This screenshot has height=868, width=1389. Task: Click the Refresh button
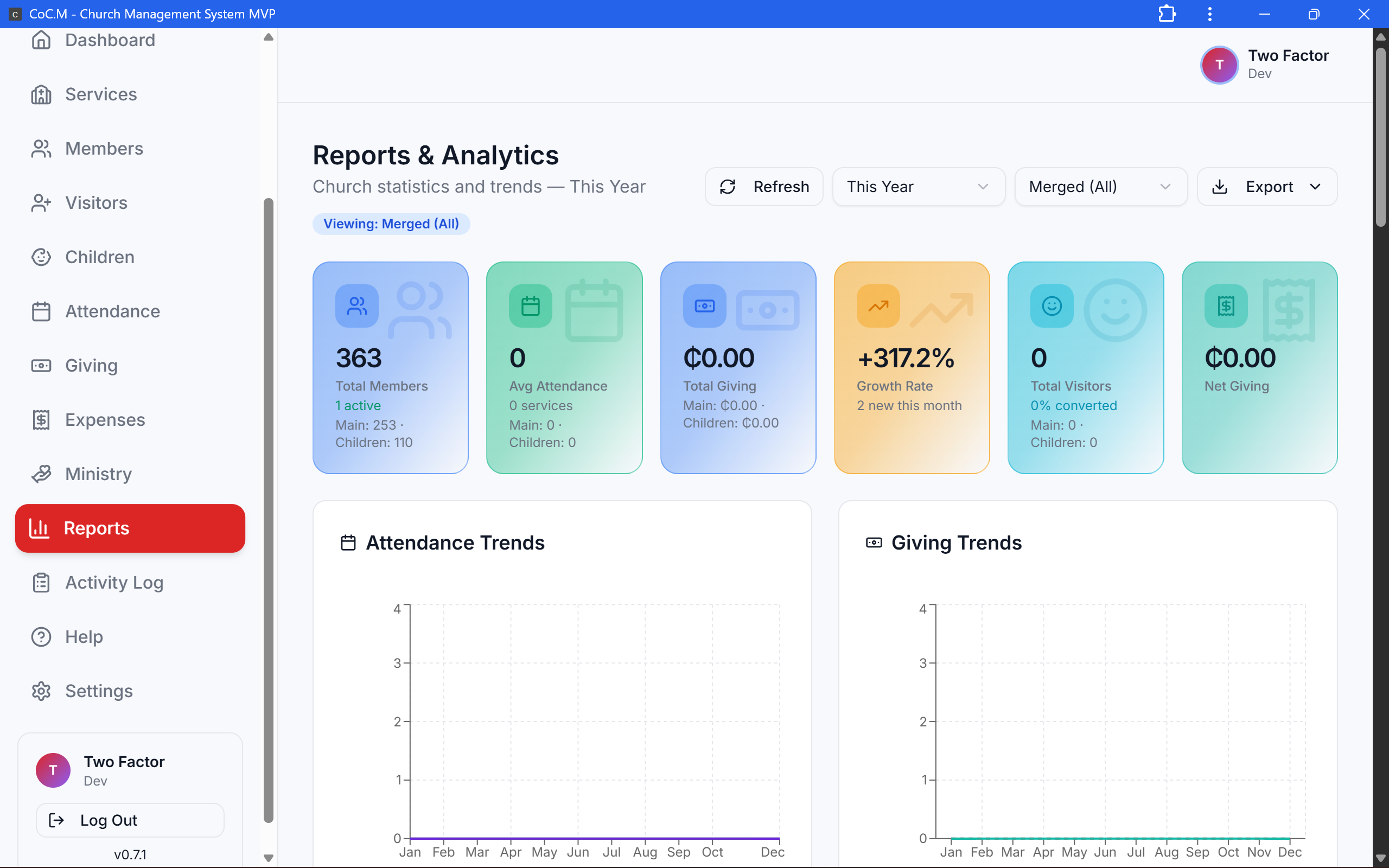click(763, 187)
